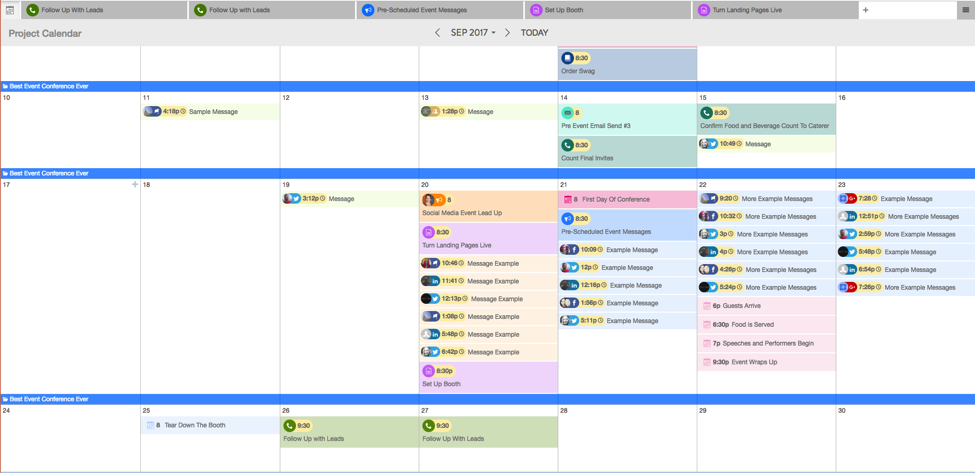This screenshot has height=473, width=975.
Task: Click the calendar view icon at top-left
Action: 10,10
